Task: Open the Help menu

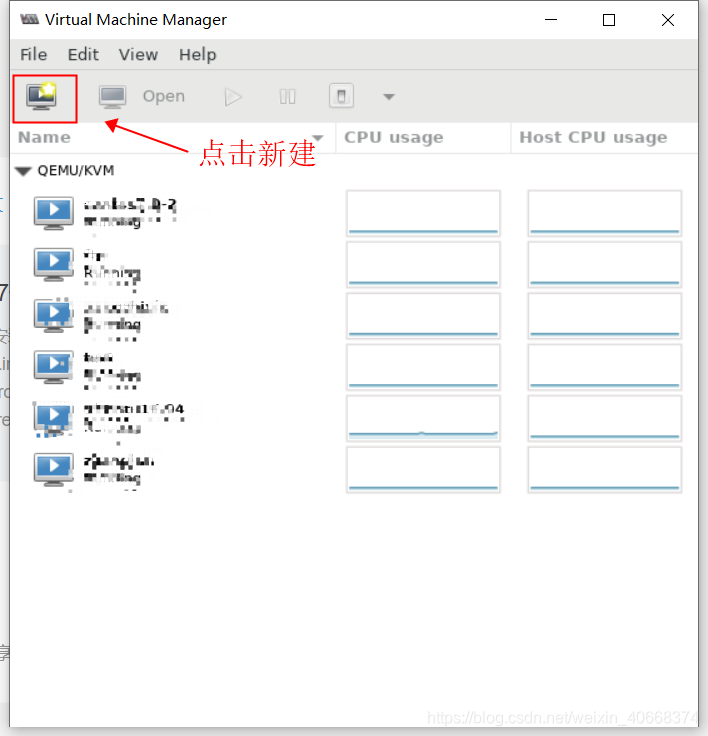Action: (x=198, y=54)
